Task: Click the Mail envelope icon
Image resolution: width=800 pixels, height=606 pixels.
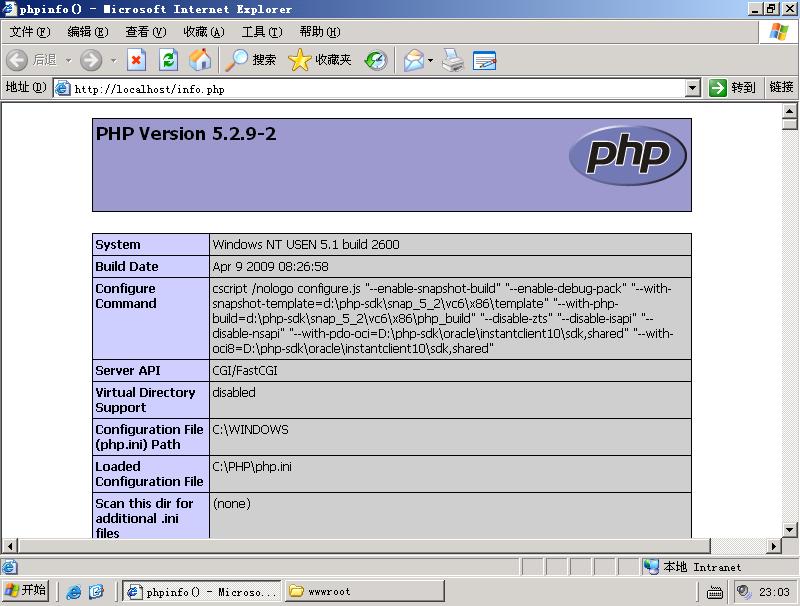Action: pos(414,60)
